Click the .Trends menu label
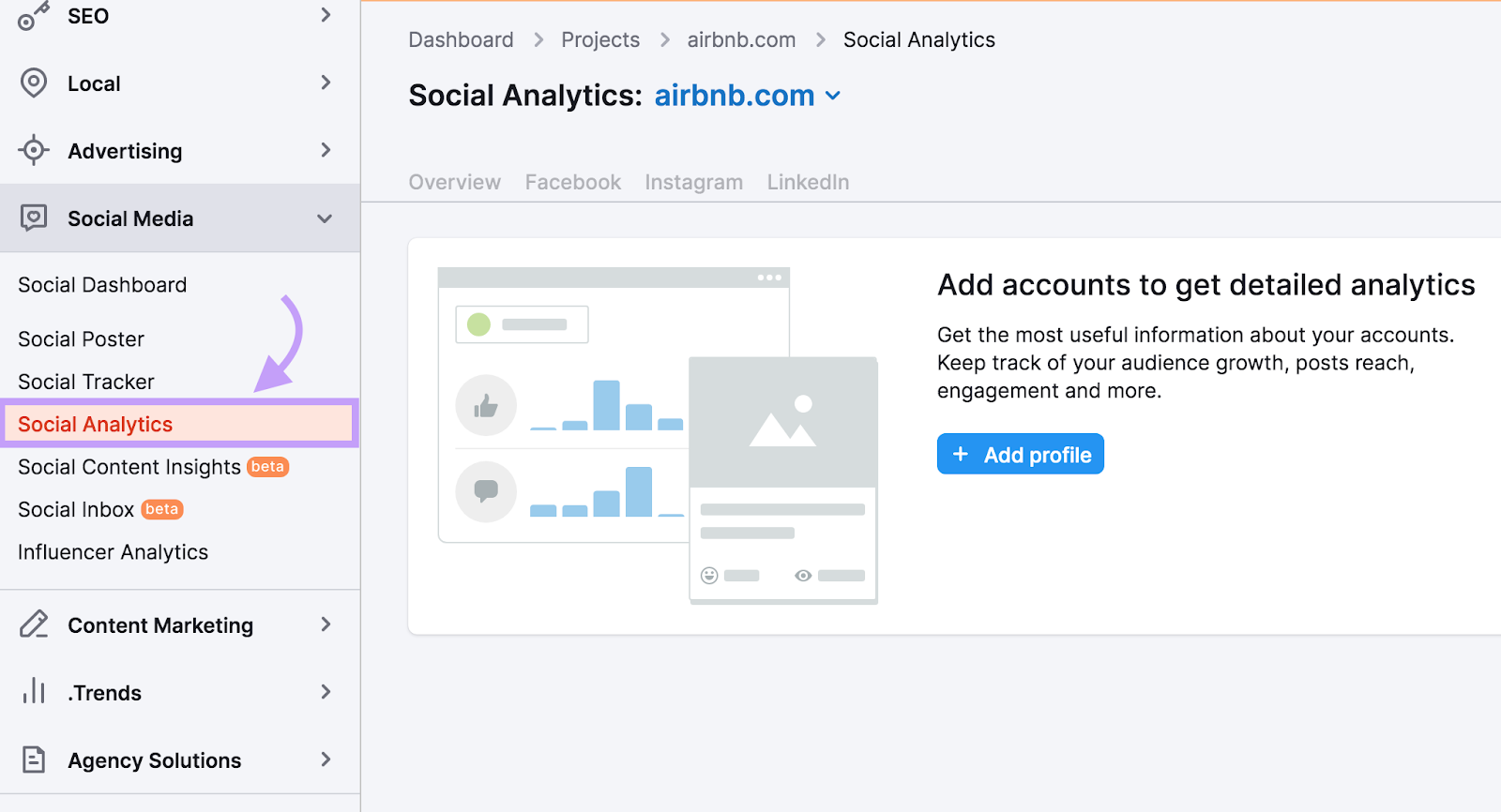Image resolution: width=1501 pixels, height=812 pixels. tap(104, 693)
